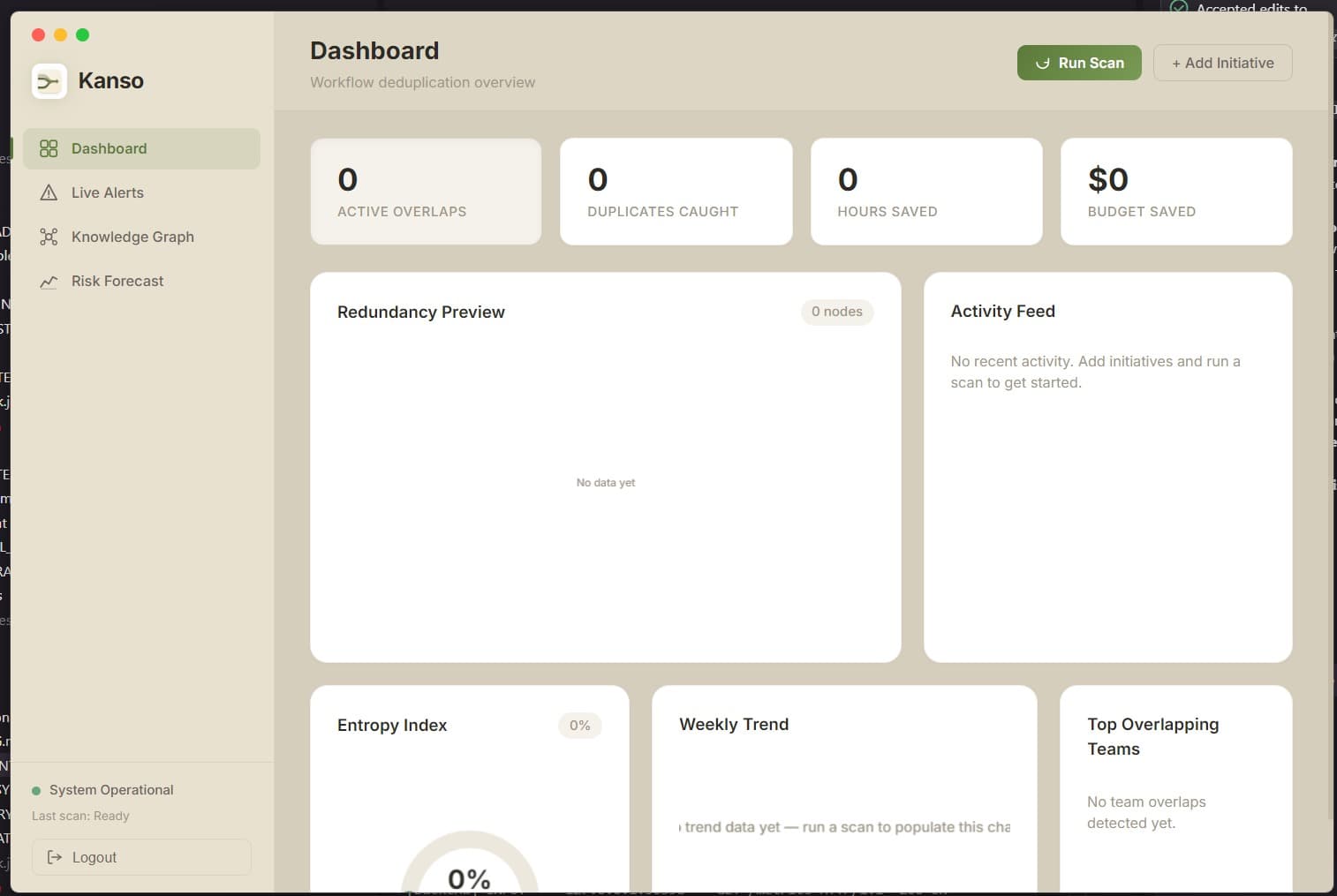Image resolution: width=1337 pixels, height=896 pixels.
Task: Click the Dashboard grid icon in sidebar
Action: pos(49,148)
